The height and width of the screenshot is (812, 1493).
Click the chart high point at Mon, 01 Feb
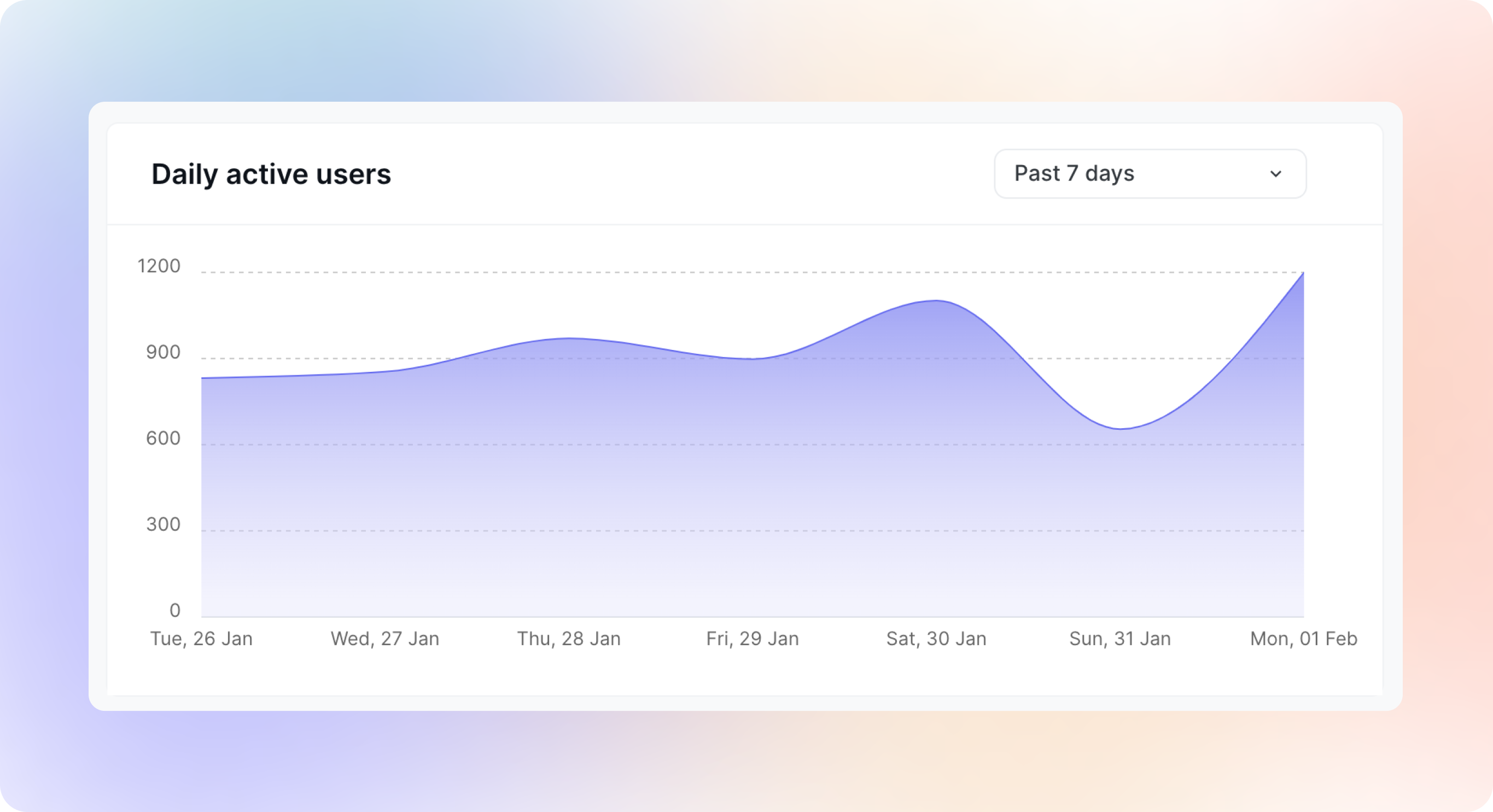pos(1302,274)
